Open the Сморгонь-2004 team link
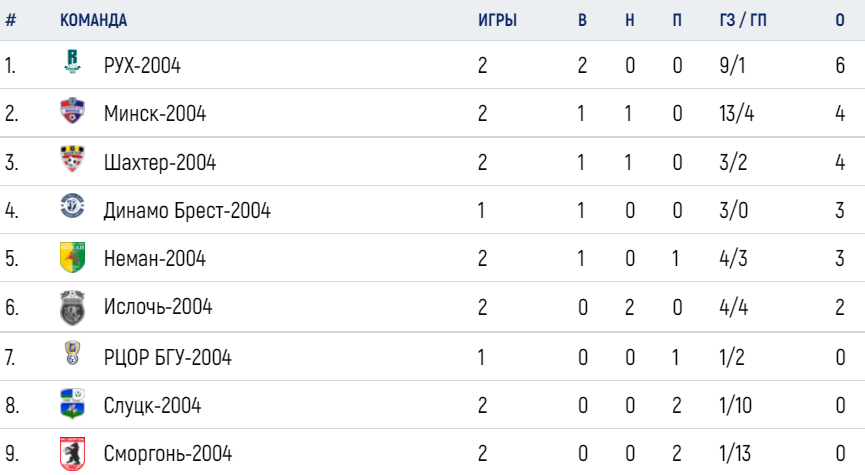The height and width of the screenshot is (475, 865). (x=168, y=453)
